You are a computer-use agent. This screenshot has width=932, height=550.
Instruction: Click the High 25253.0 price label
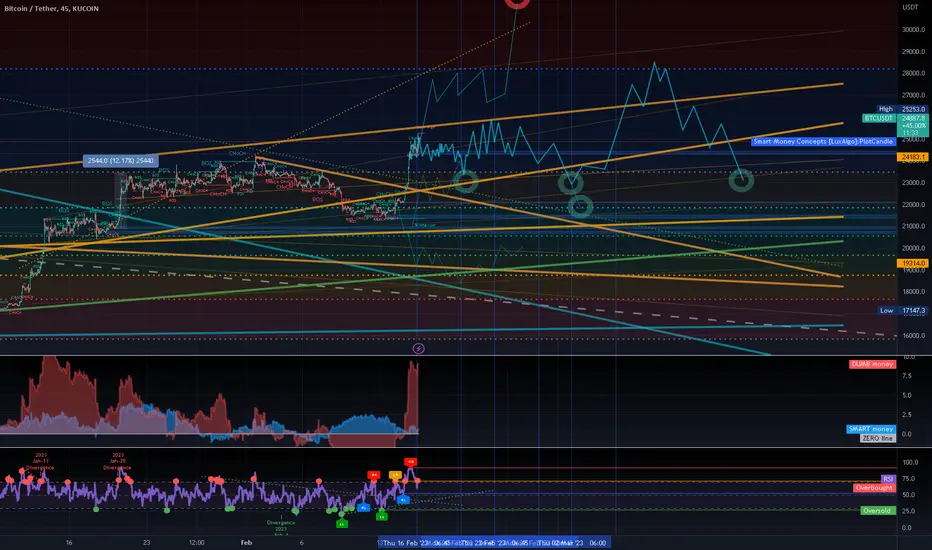[902, 109]
